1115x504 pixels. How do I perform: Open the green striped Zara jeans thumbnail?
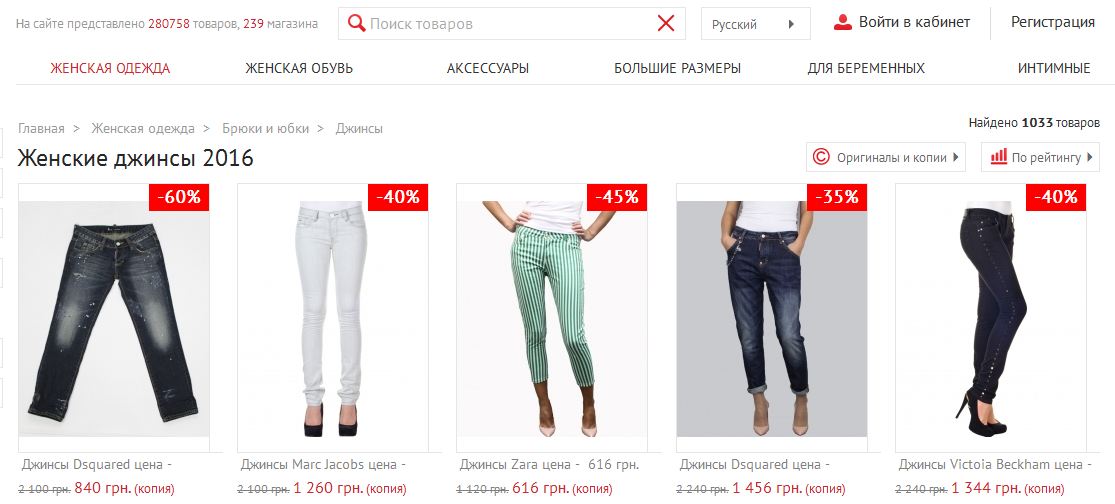[552, 318]
